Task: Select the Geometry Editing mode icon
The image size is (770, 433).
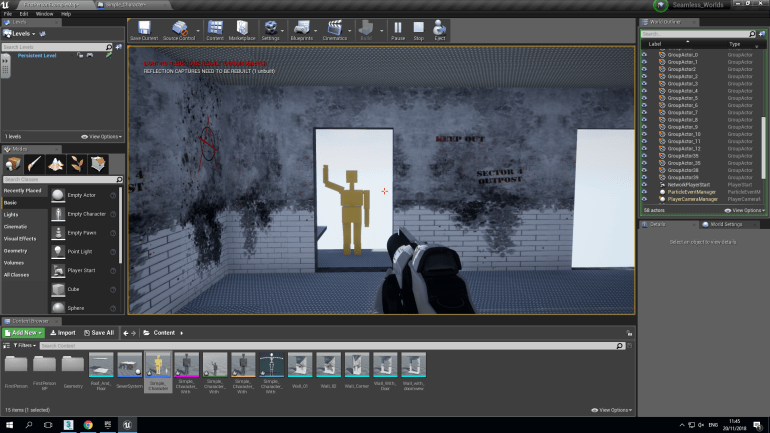Action: 98,164
